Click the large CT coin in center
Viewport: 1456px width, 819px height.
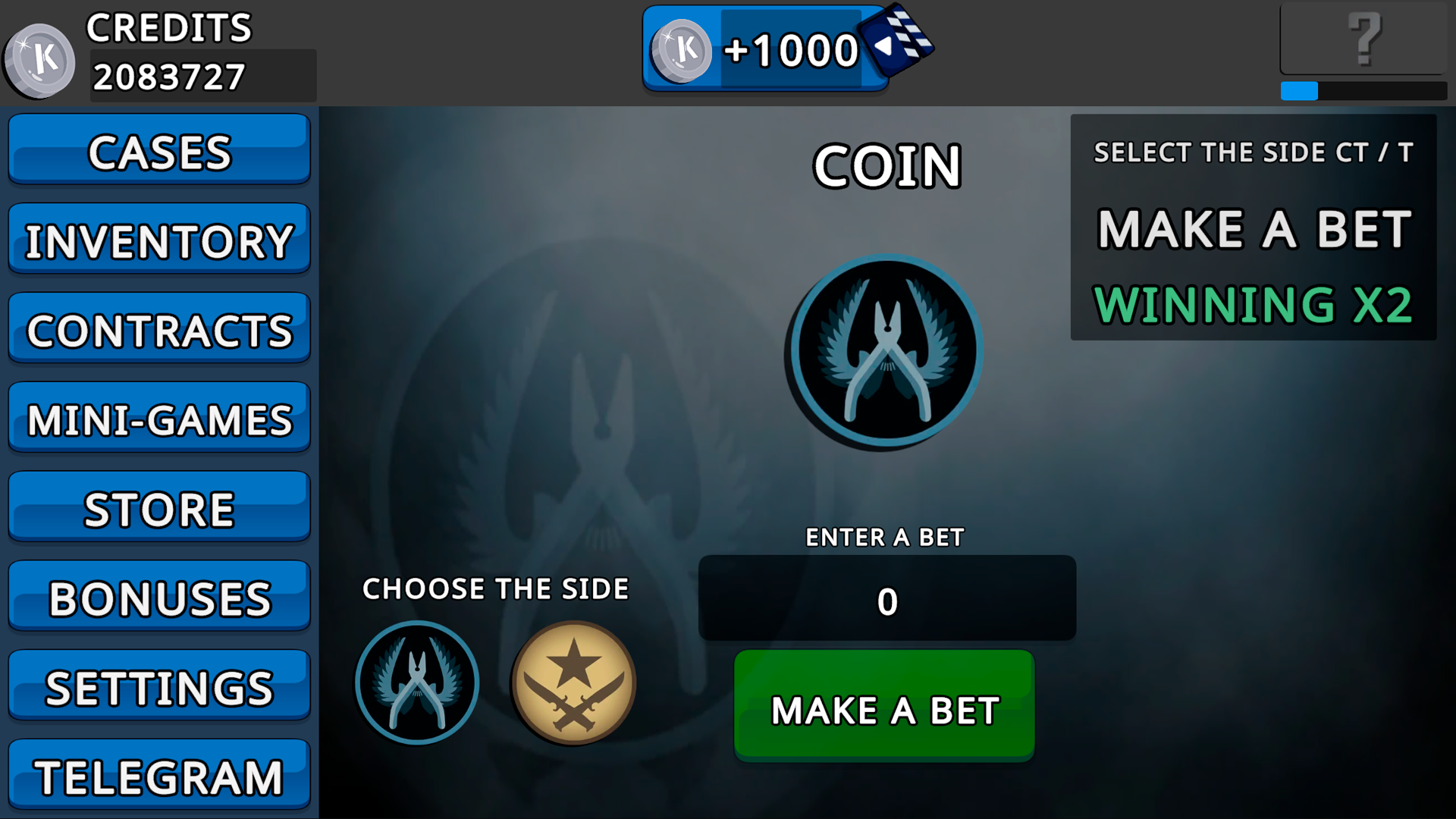886,351
